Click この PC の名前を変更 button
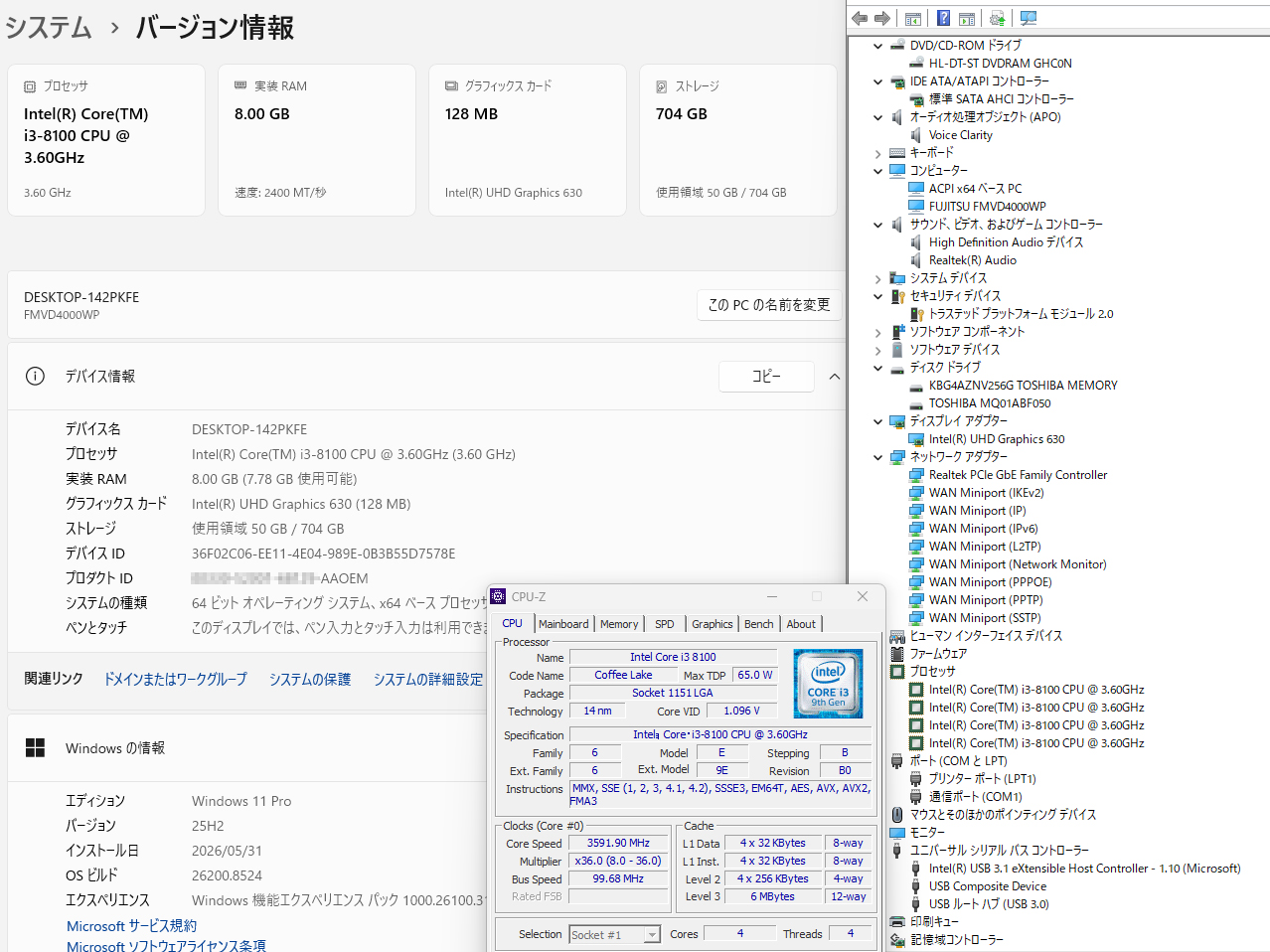 (769, 305)
